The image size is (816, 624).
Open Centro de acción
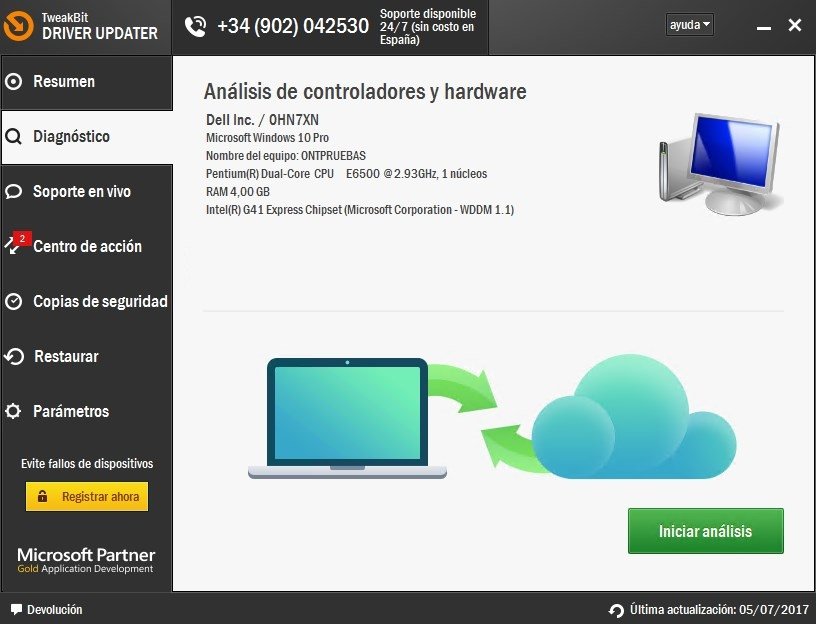[x=86, y=246]
